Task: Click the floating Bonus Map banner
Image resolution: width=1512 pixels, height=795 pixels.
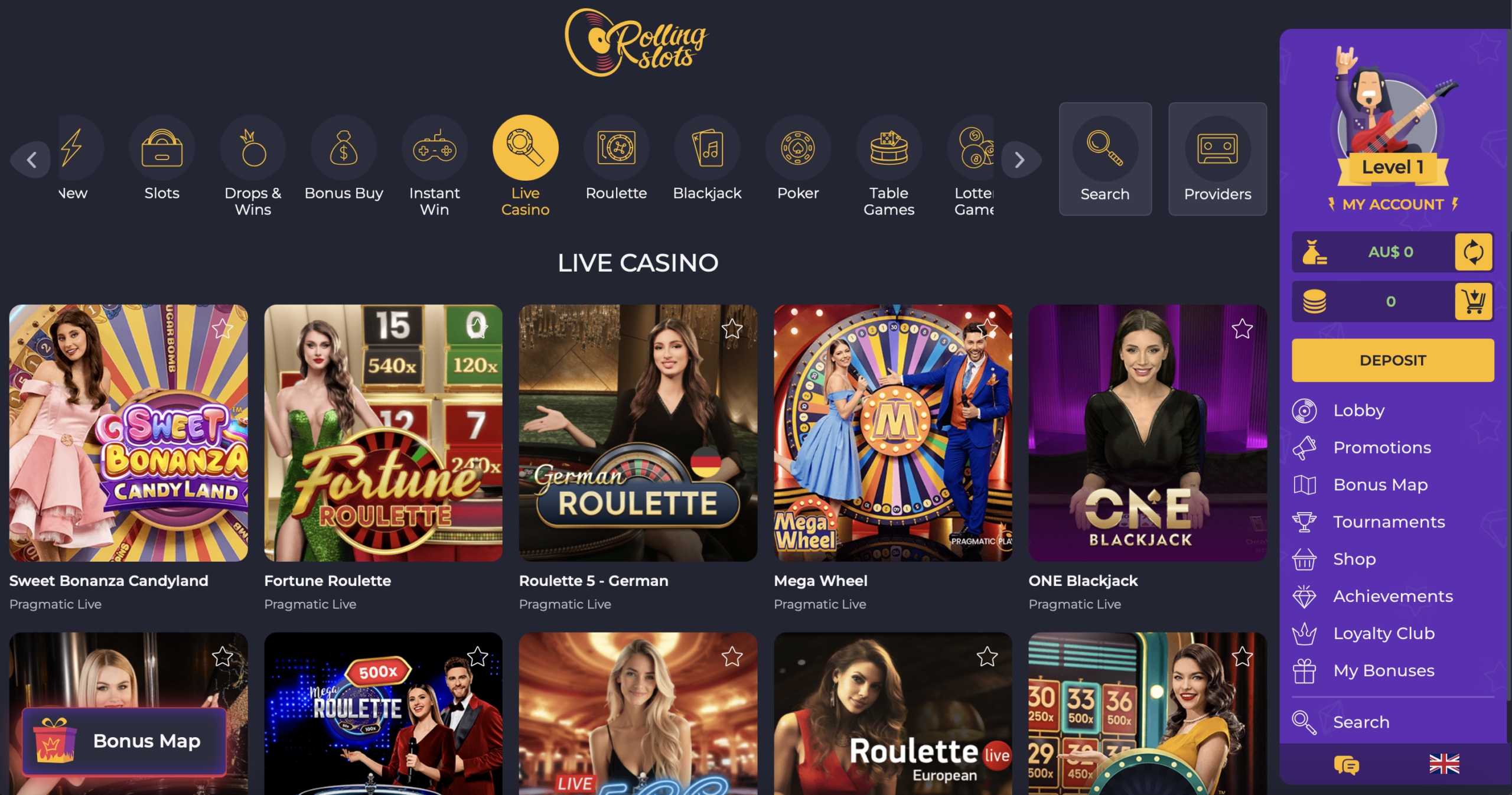Action: click(124, 741)
